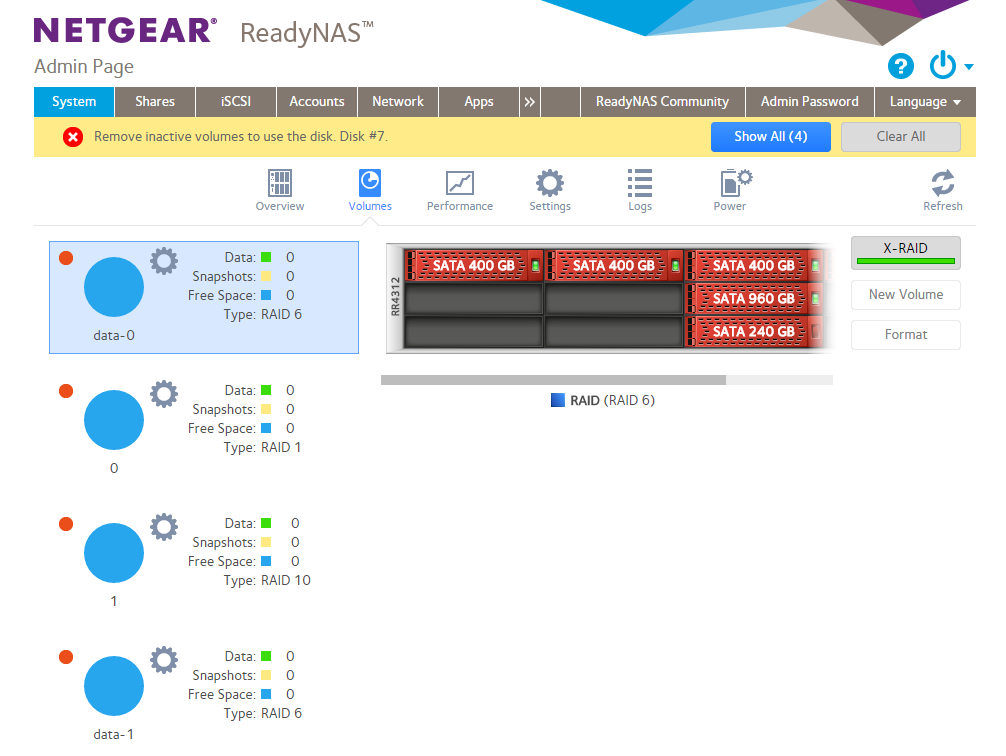The height and width of the screenshot is (756, 1006).
Task: Switch to the Accounts tab
Action: 317,101
